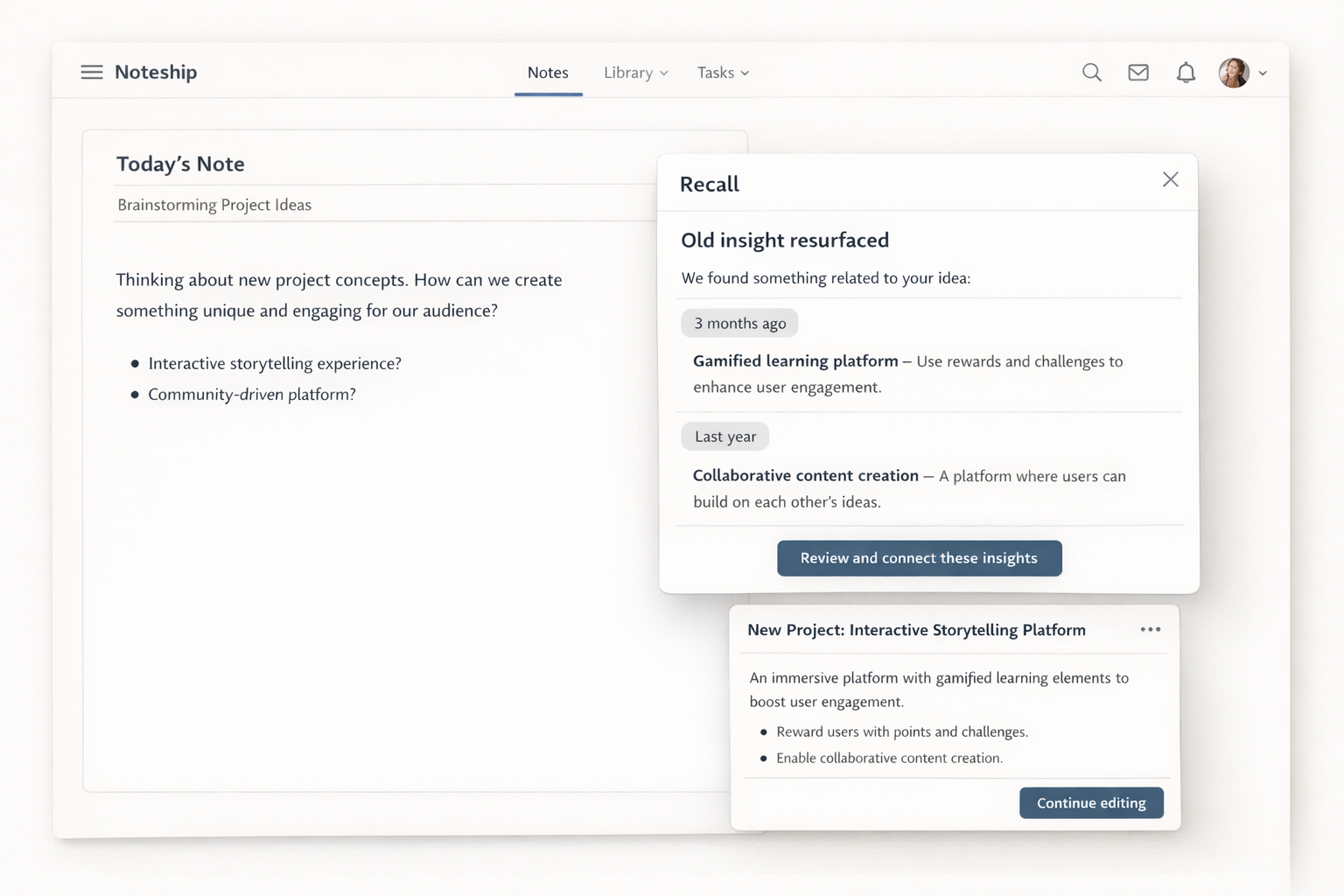Open the mail inbox icon
The width and height of the screenshot is (1344, 896).
coord(1137,73)
